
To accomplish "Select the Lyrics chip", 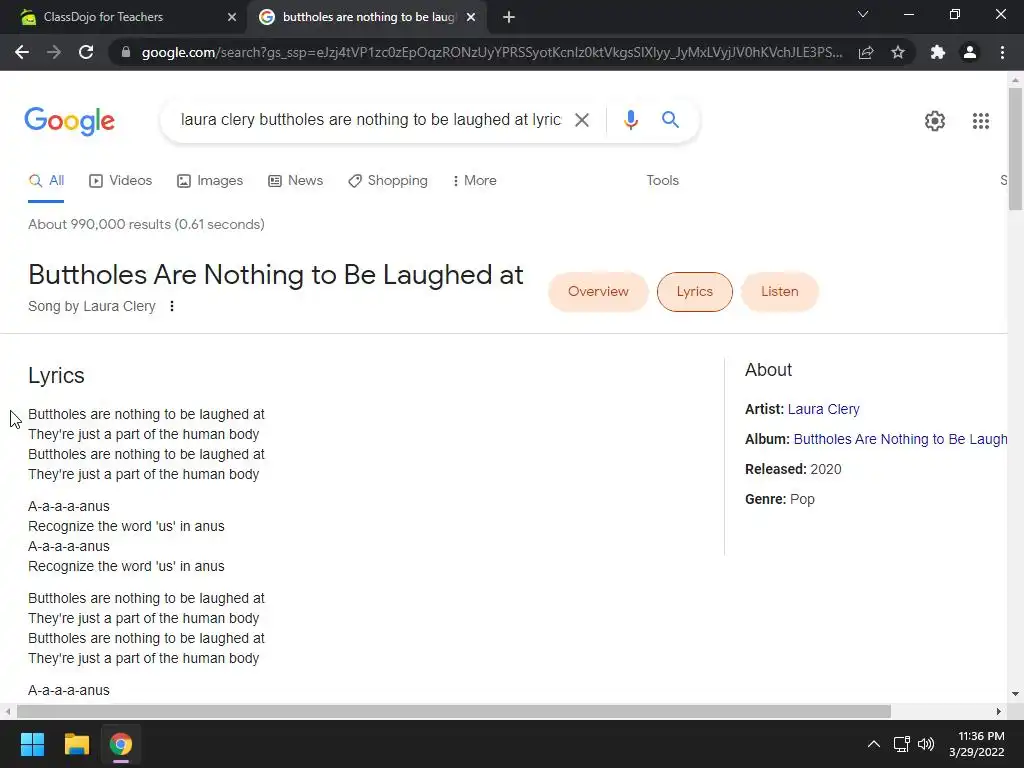I will [694, 292].
